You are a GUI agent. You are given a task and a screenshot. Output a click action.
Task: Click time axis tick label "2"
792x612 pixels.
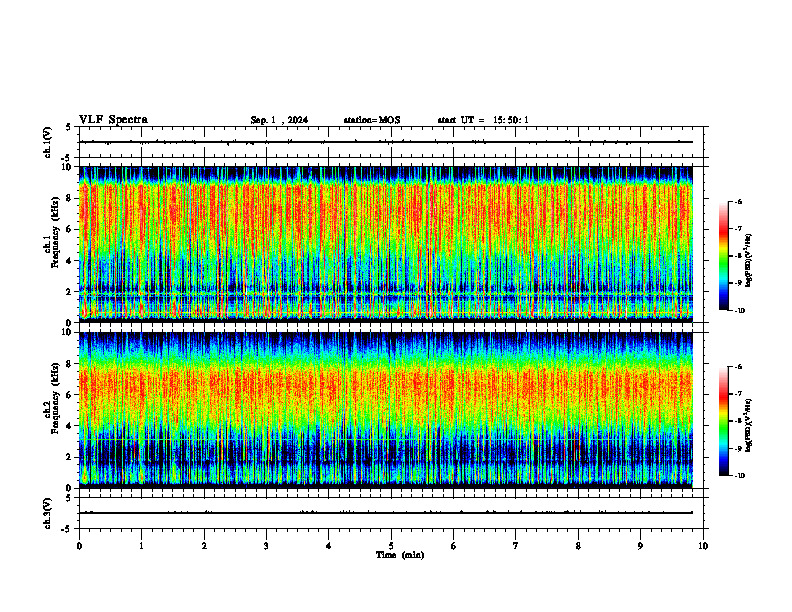tap(204, 546)
